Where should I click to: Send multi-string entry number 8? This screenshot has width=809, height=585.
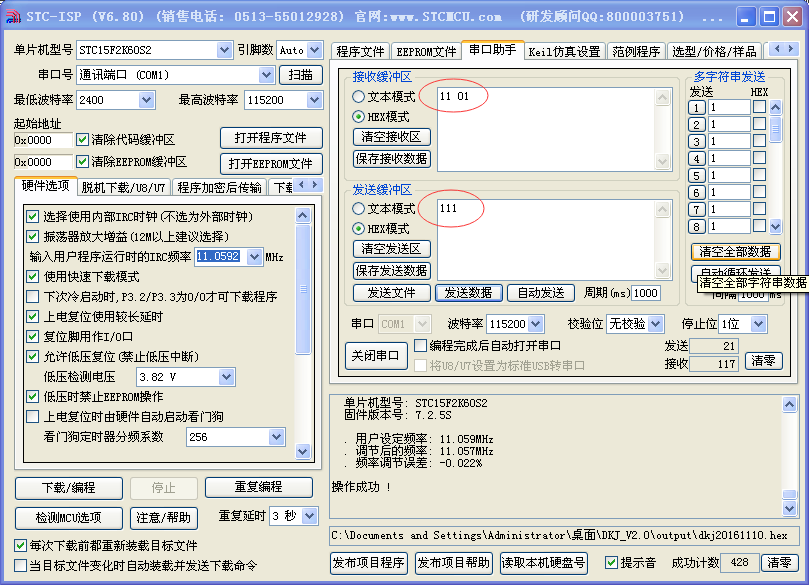pyautogui.click(x=697, y=226)
